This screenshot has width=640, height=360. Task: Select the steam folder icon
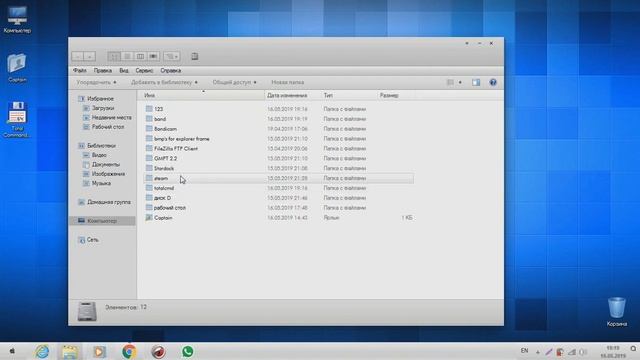tap(149, 178)
